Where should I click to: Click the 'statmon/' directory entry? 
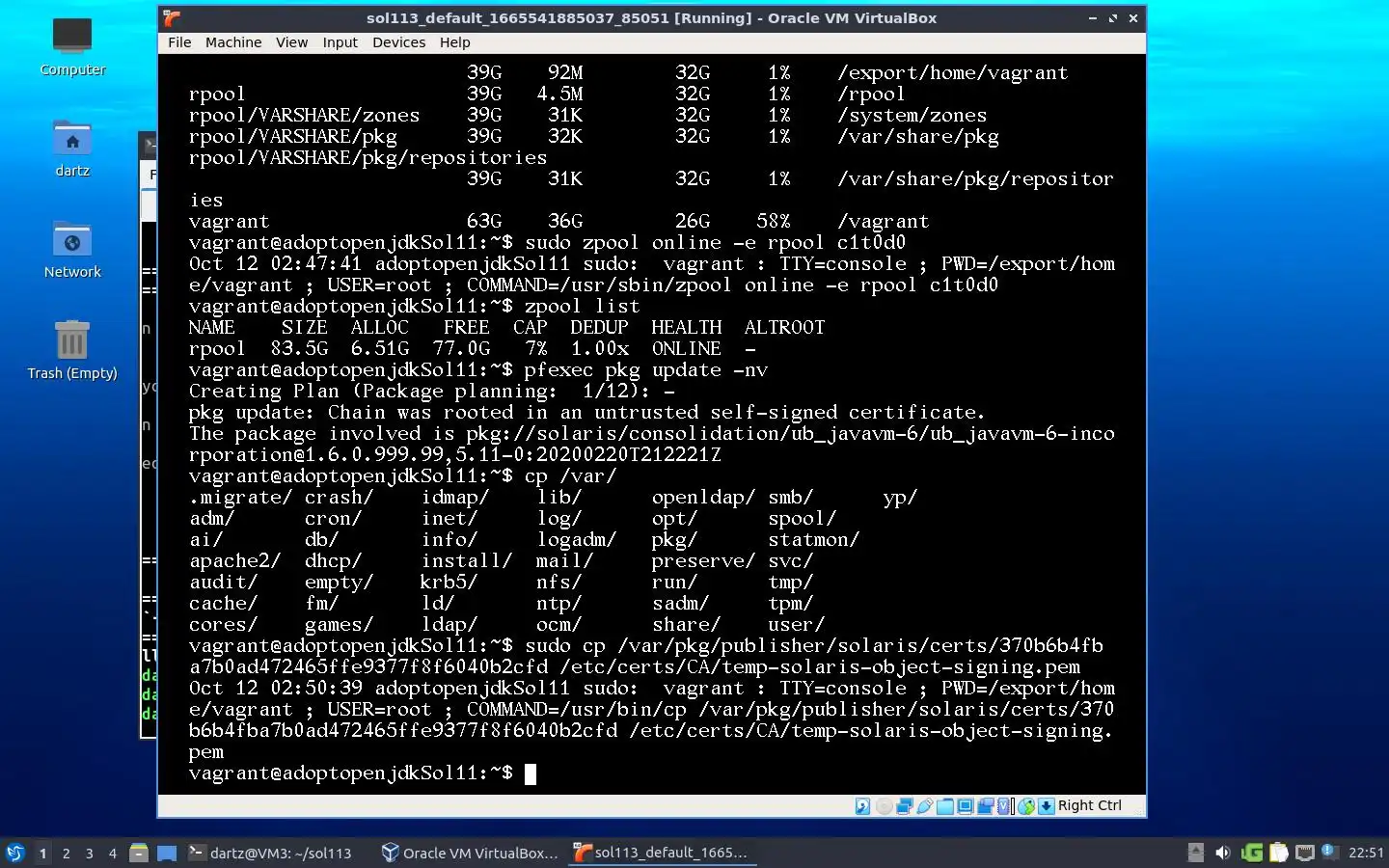coord(813,539)
